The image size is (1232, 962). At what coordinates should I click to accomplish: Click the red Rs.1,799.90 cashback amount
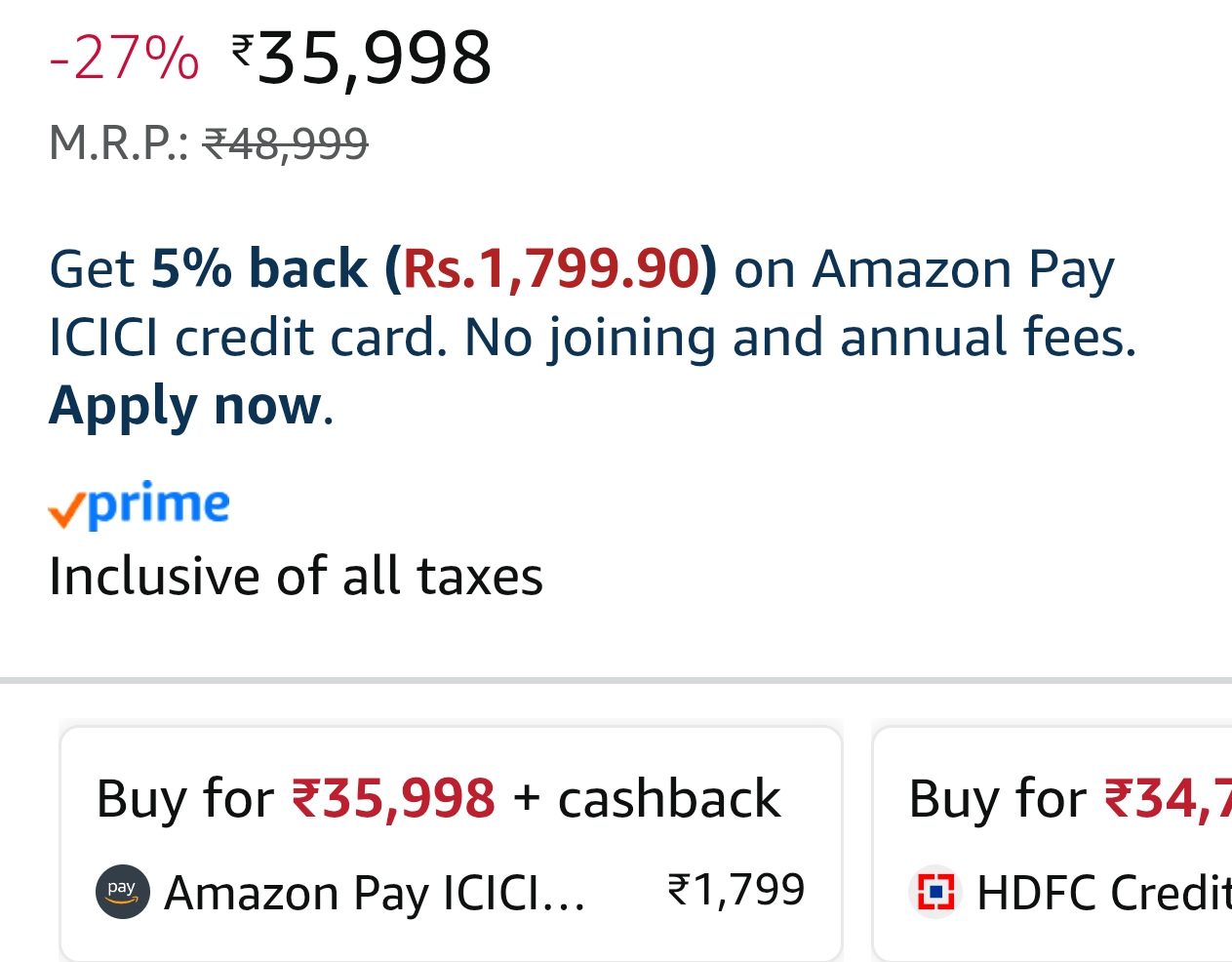551,268
